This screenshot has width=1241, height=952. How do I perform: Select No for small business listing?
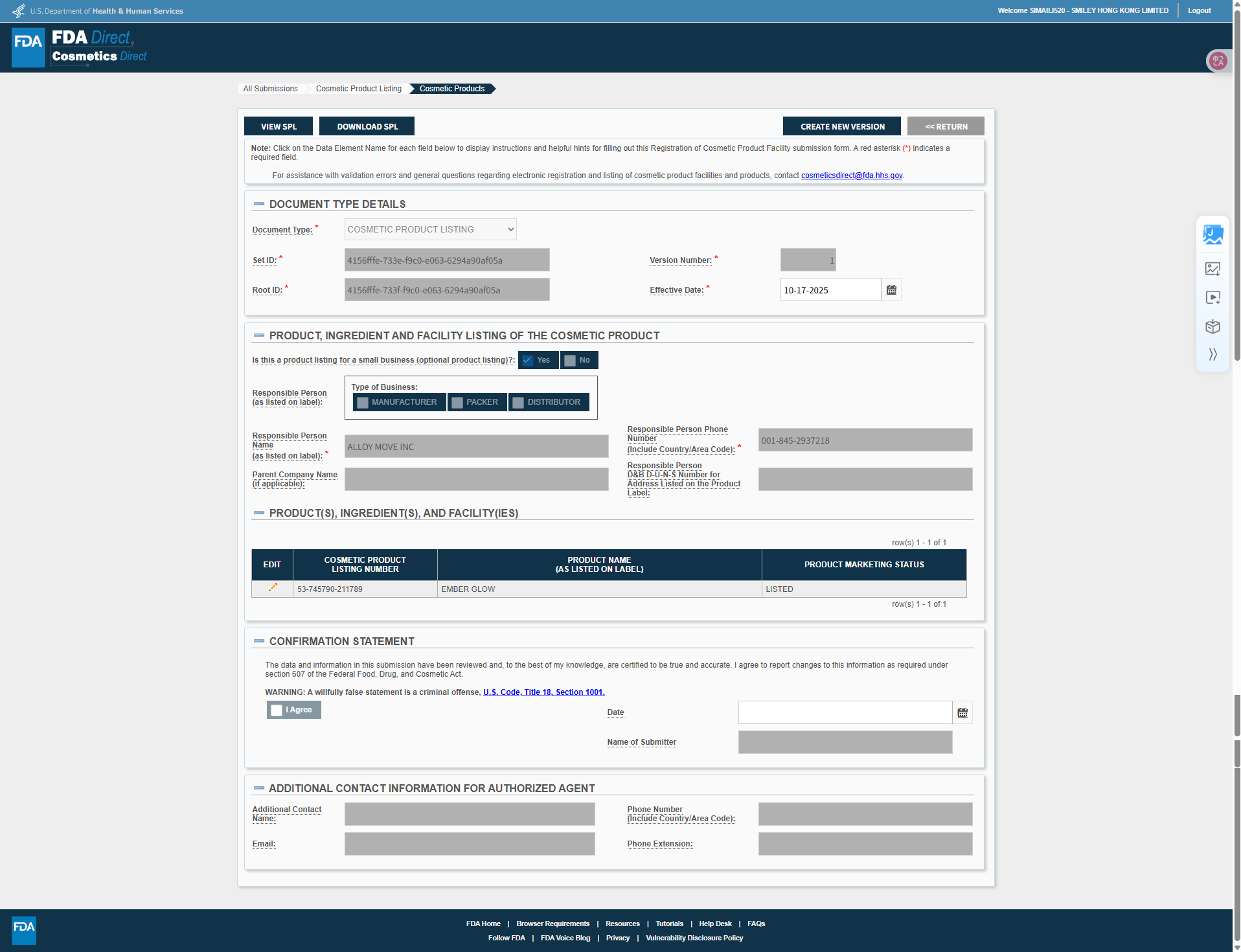click(570, 361)
